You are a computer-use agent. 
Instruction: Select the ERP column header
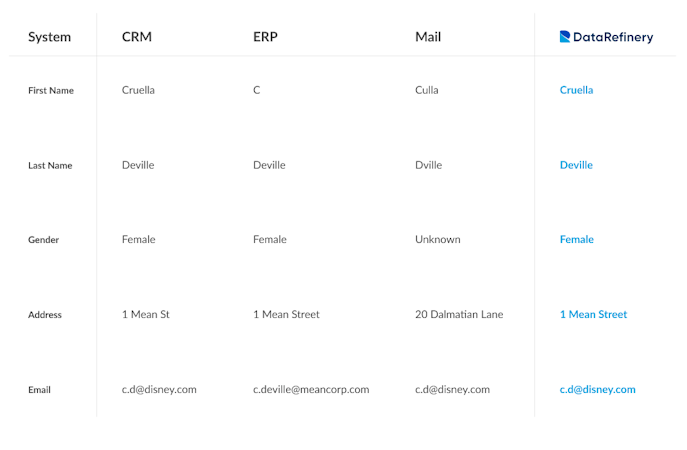coord(265,37)
